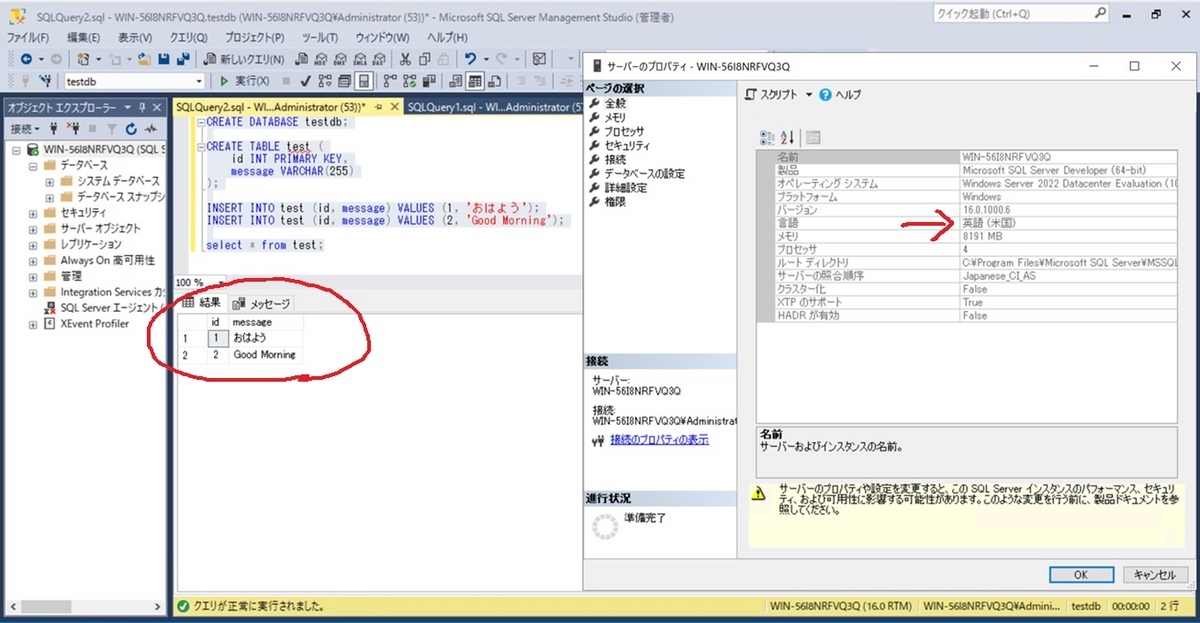Click Display Estimated Execution Plan icon
The image size is (1200, 623).
(x=325, y=81)
